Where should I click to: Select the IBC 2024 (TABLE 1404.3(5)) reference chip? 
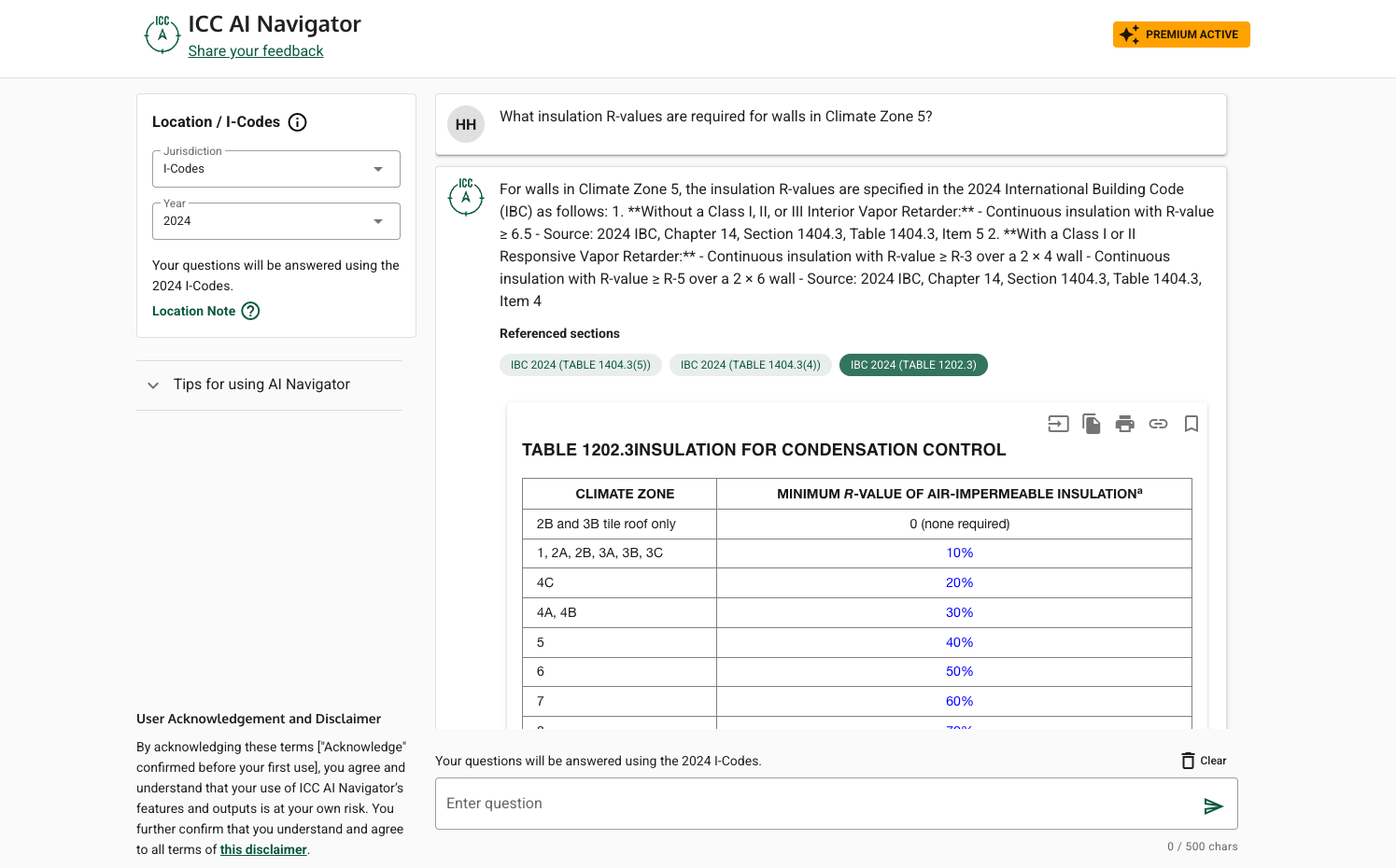581,365
